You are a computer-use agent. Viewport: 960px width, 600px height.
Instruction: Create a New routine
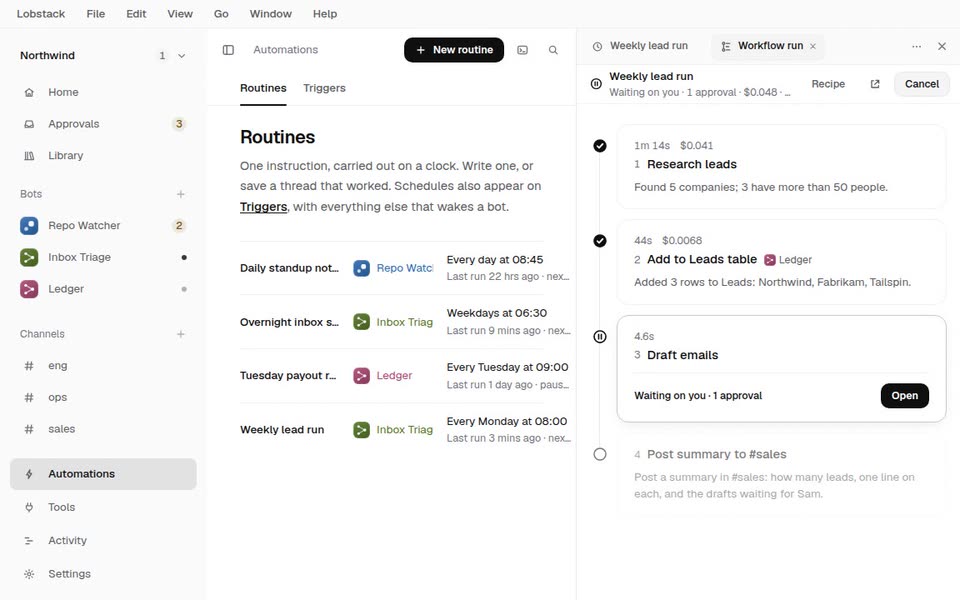[454, 50]
